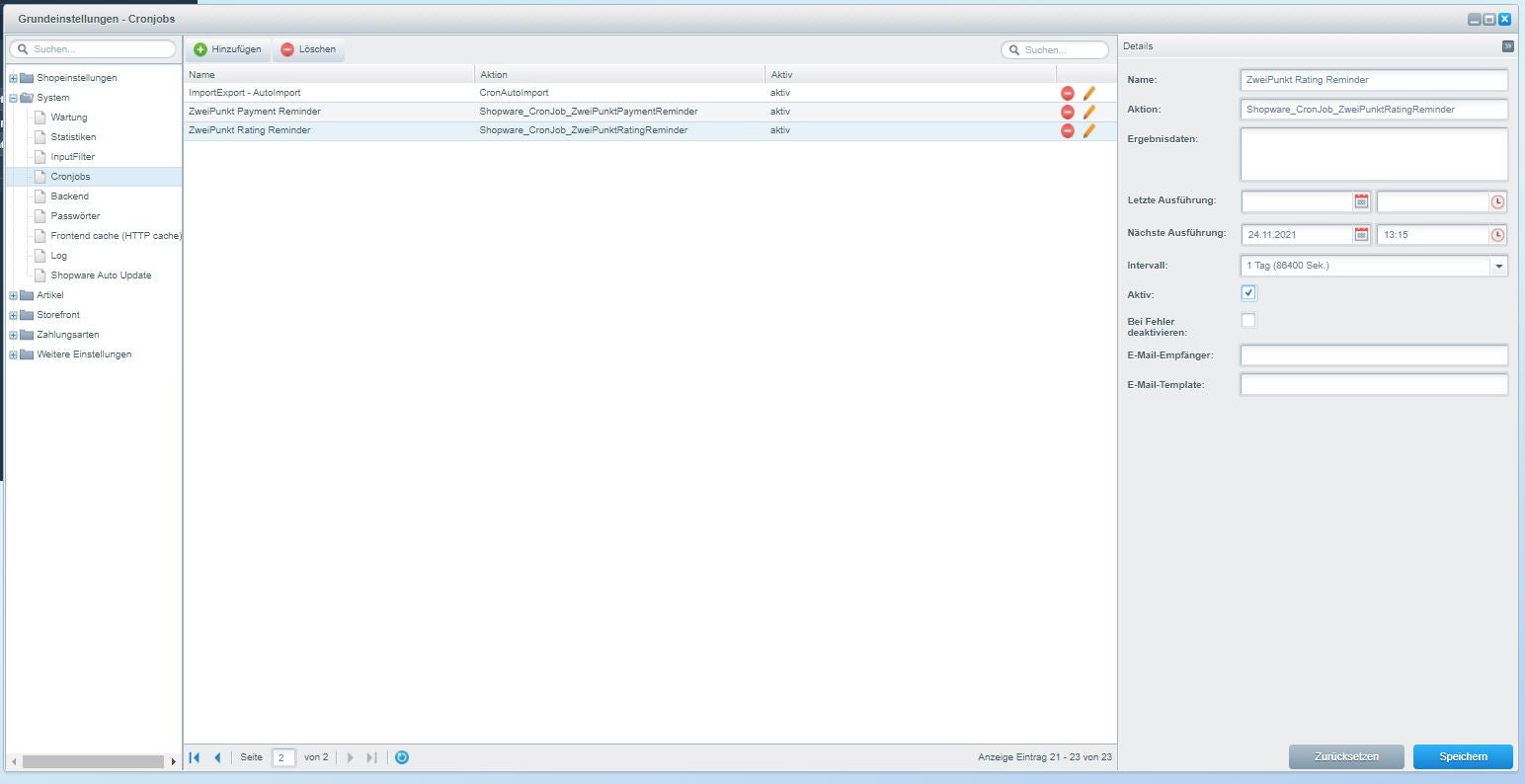This screenshot has height=784, width=1525.
Task: Sort cronjobs by Aktiv column header
Action: point(910,75)
